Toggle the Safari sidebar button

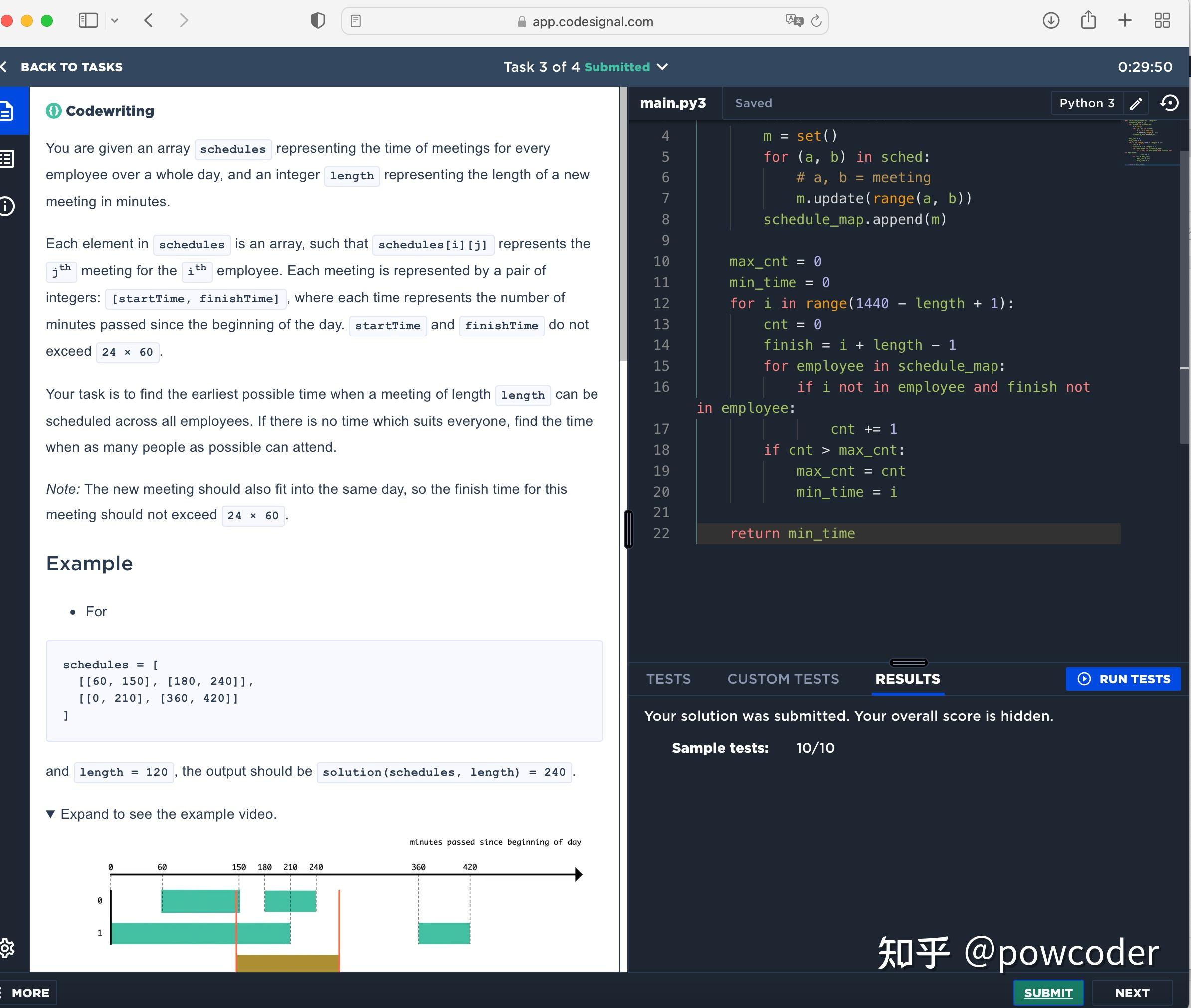[x=88, y=21]
